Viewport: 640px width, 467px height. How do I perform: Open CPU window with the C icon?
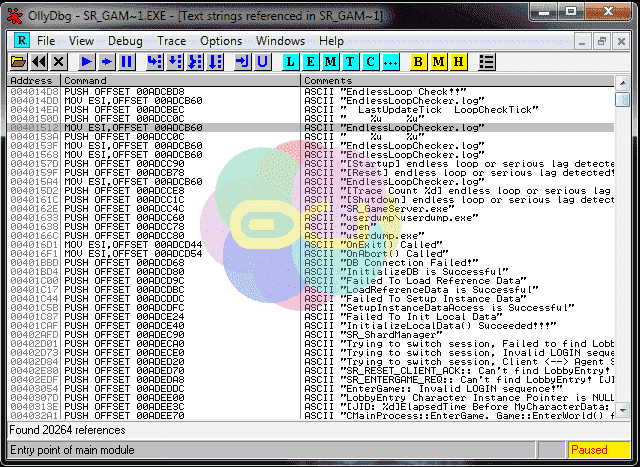tap(370, 62)
